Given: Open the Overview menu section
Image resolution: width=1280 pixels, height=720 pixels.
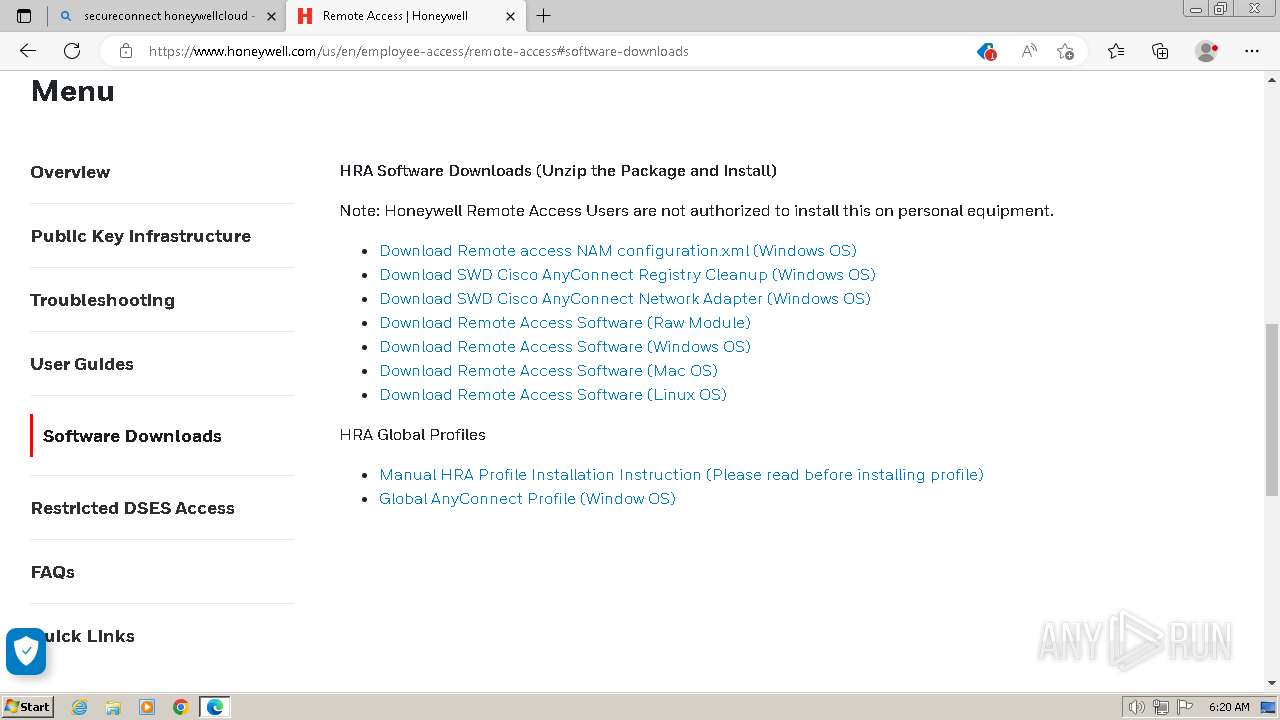Looking at the screenshot, I should point(70,172).
